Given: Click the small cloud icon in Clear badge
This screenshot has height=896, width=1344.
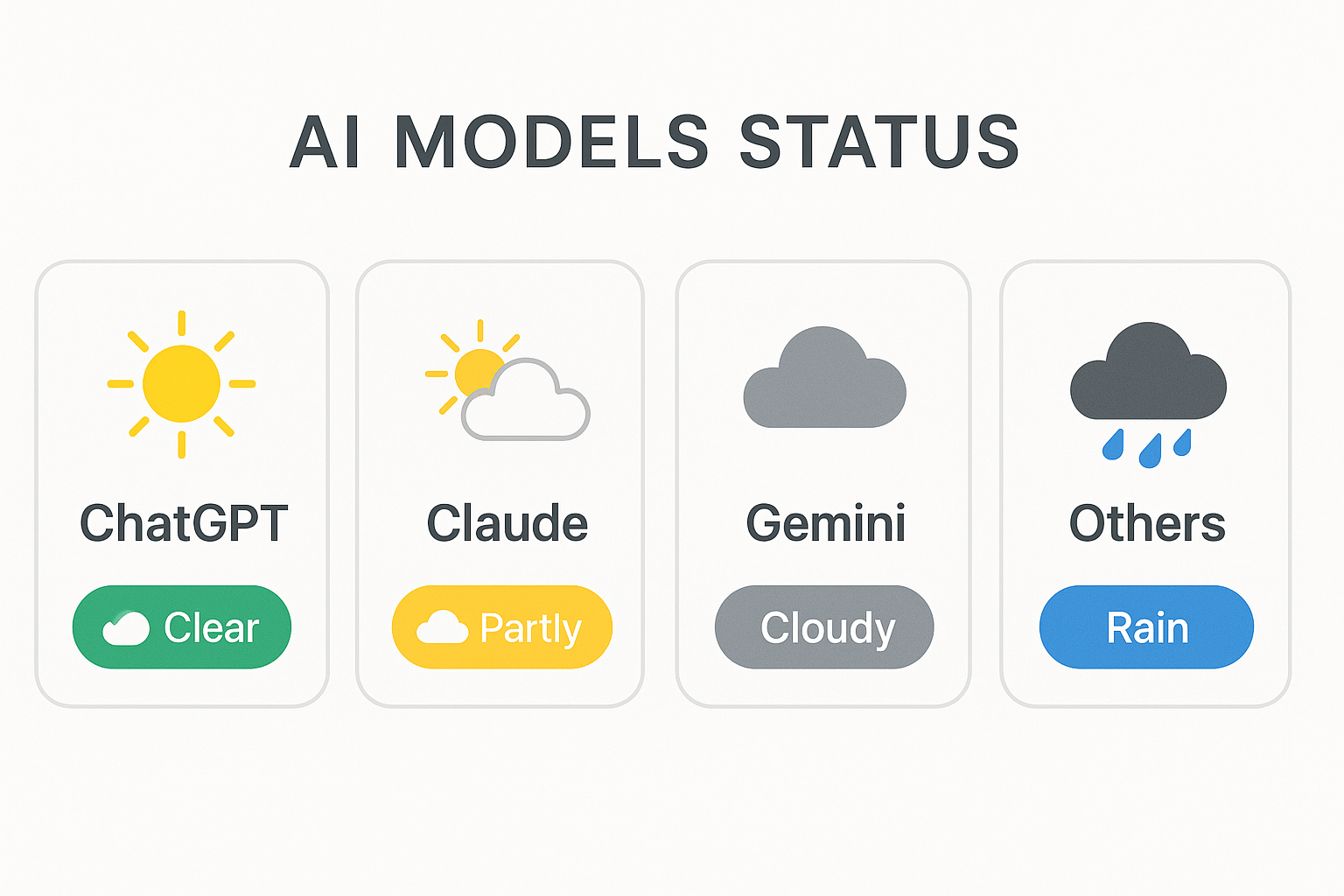Looking at the screenshot, I should tap(126, 628).
